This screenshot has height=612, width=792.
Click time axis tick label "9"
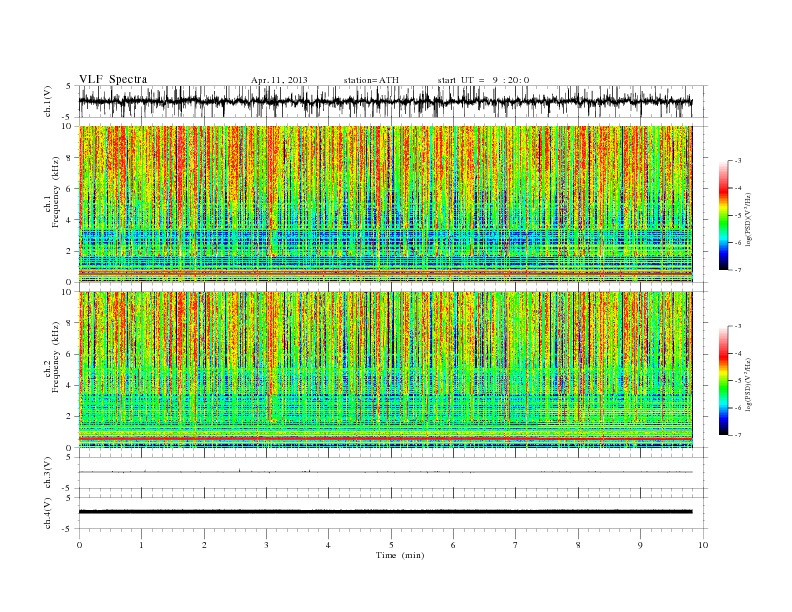640,545
